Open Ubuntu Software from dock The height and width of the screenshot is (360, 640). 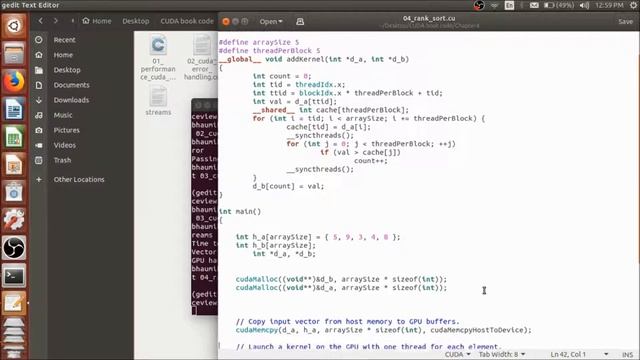pos(13,192)
